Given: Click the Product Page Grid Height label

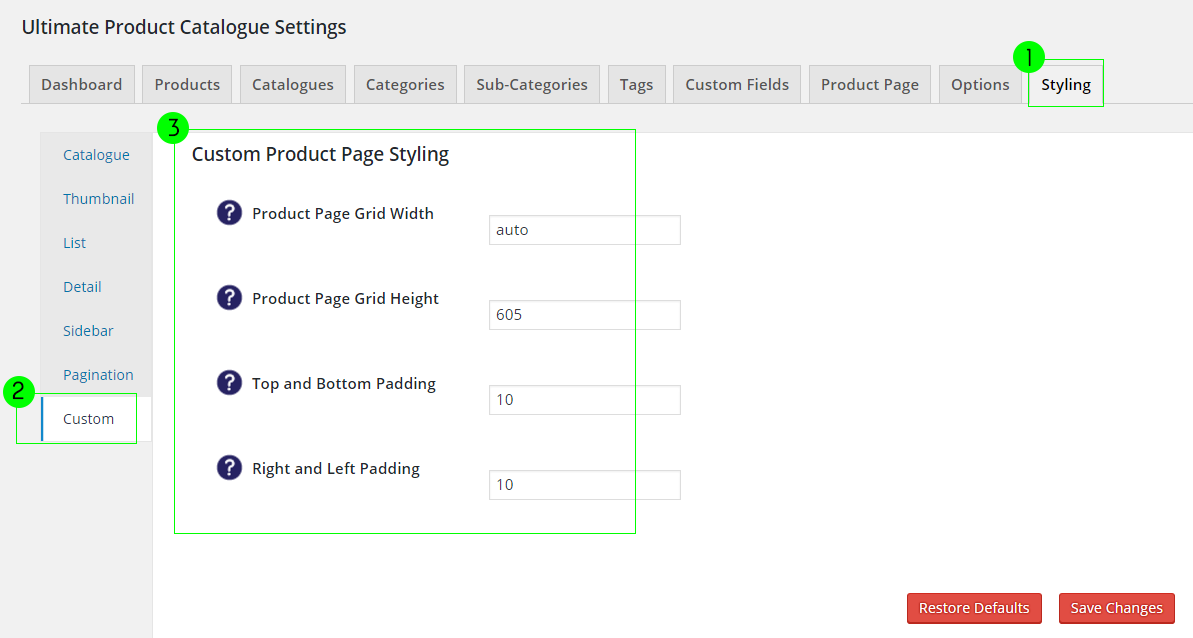Looking at the screenshot, I should tap(345, 299).
